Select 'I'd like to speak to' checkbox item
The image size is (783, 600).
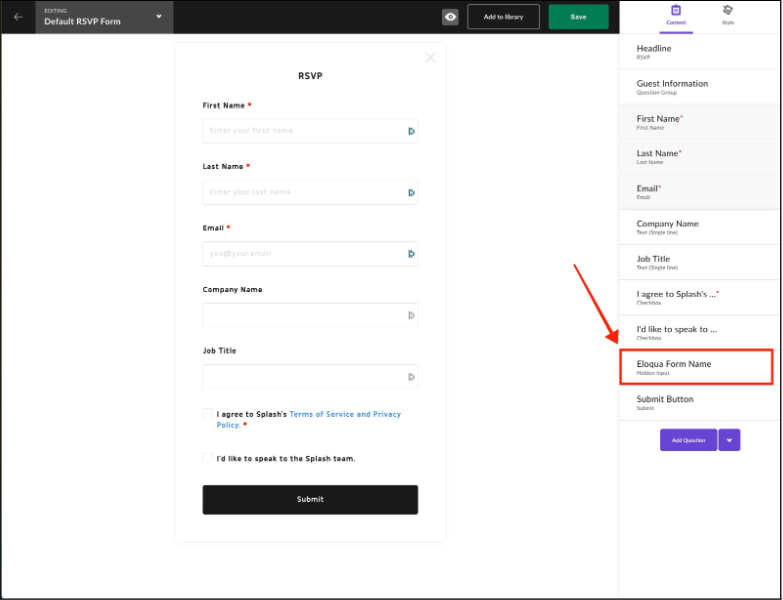coord(699,332)
